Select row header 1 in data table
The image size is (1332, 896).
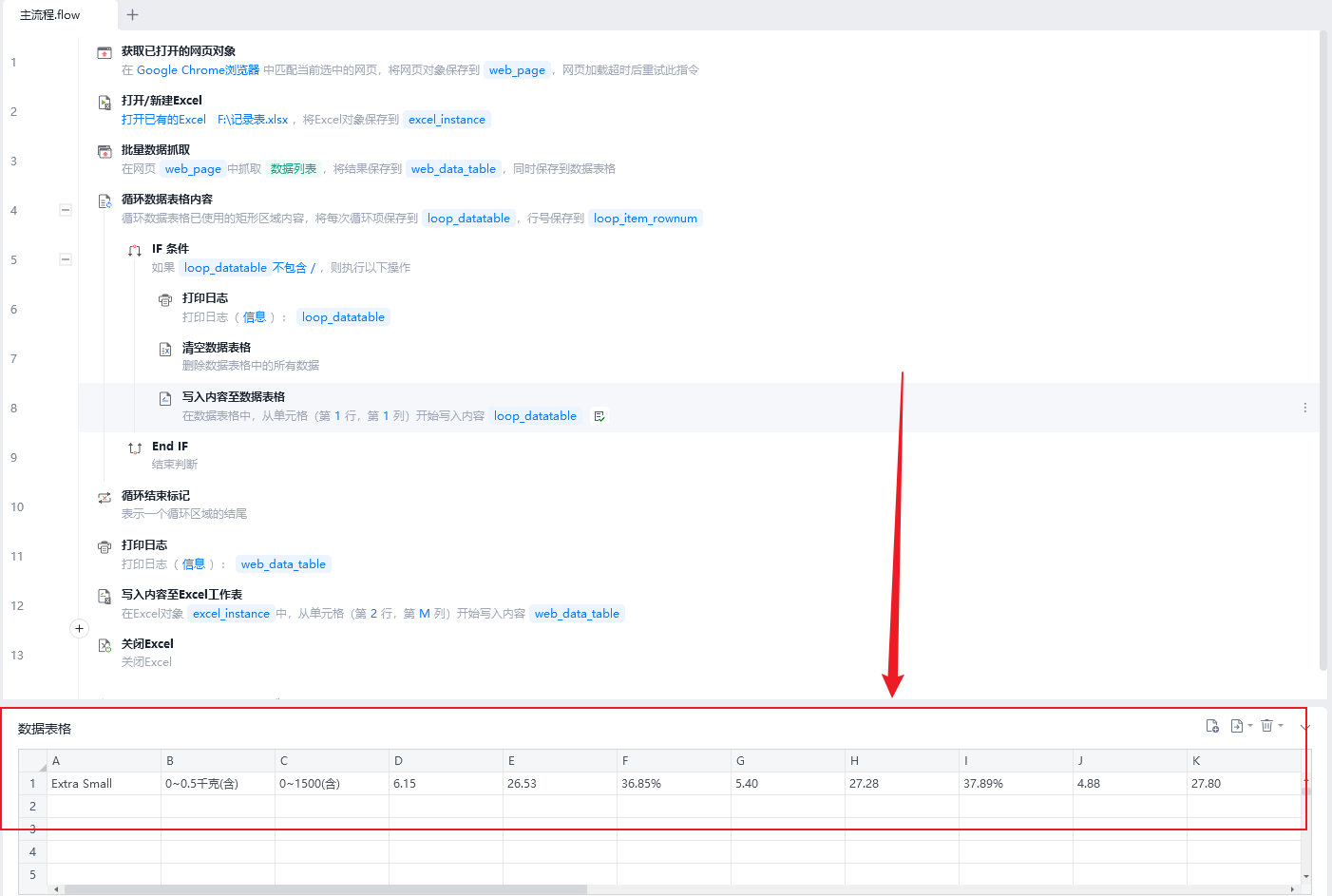33,784
